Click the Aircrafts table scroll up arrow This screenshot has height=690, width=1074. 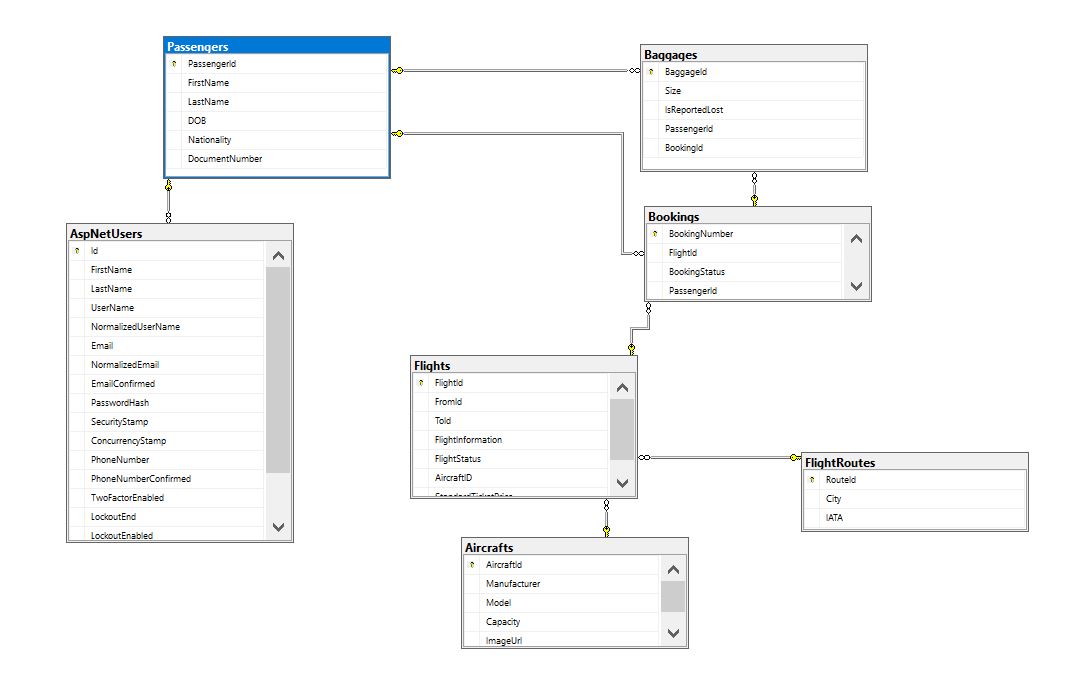[x=673, y=570]
